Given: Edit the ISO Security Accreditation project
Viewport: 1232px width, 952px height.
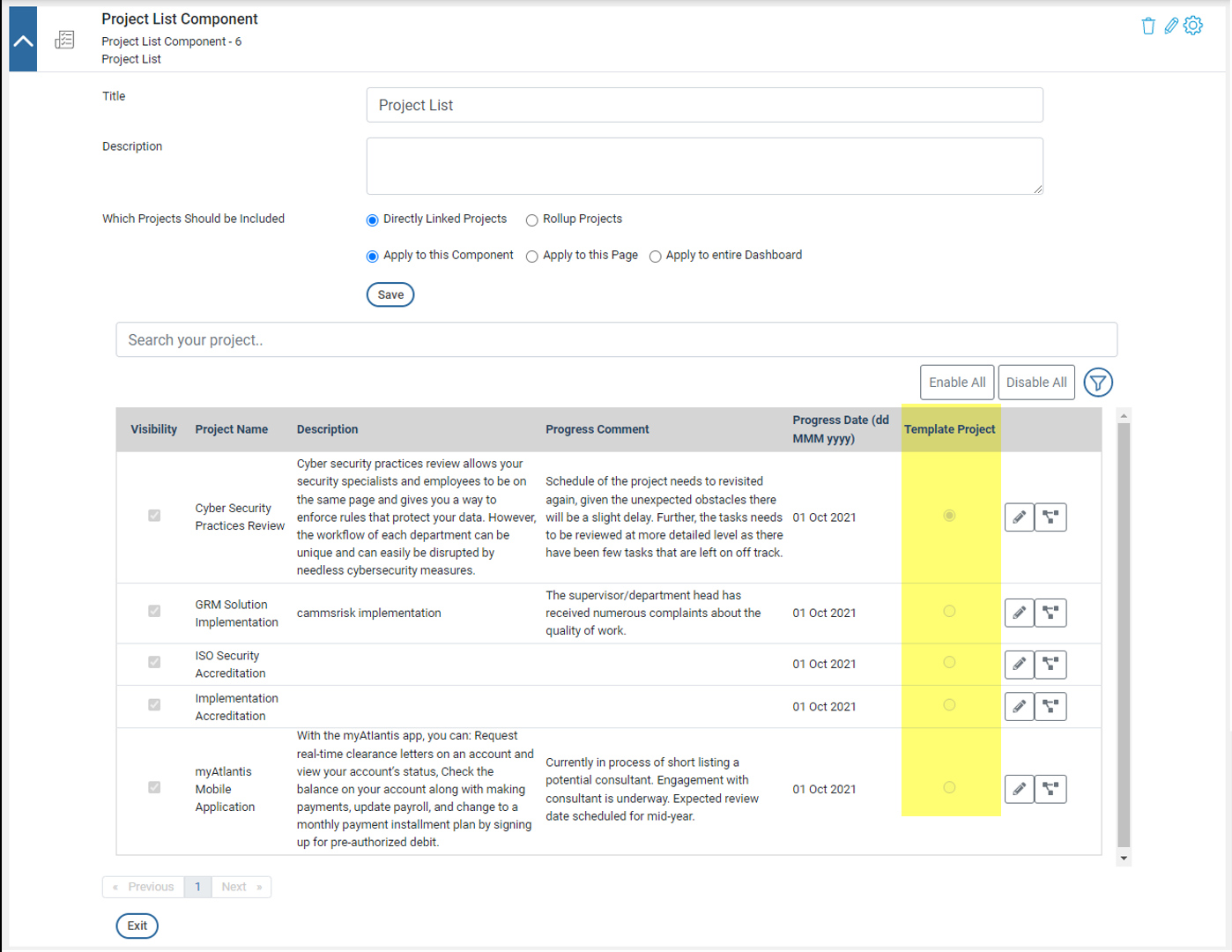Looking at the screenshot, I should click(x=1019, y=664).
